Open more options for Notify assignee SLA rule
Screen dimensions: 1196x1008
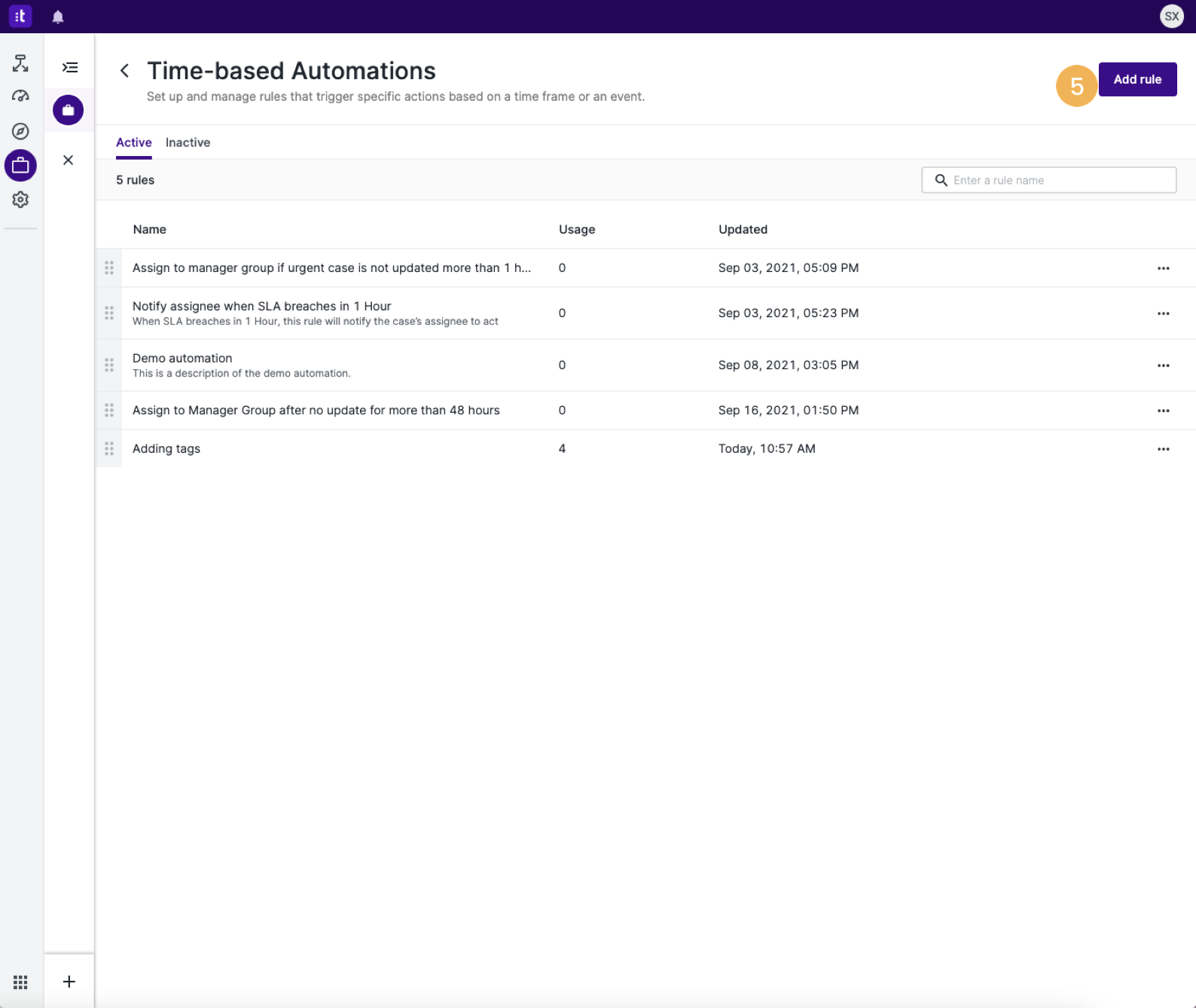click(x=1163, y=313)
